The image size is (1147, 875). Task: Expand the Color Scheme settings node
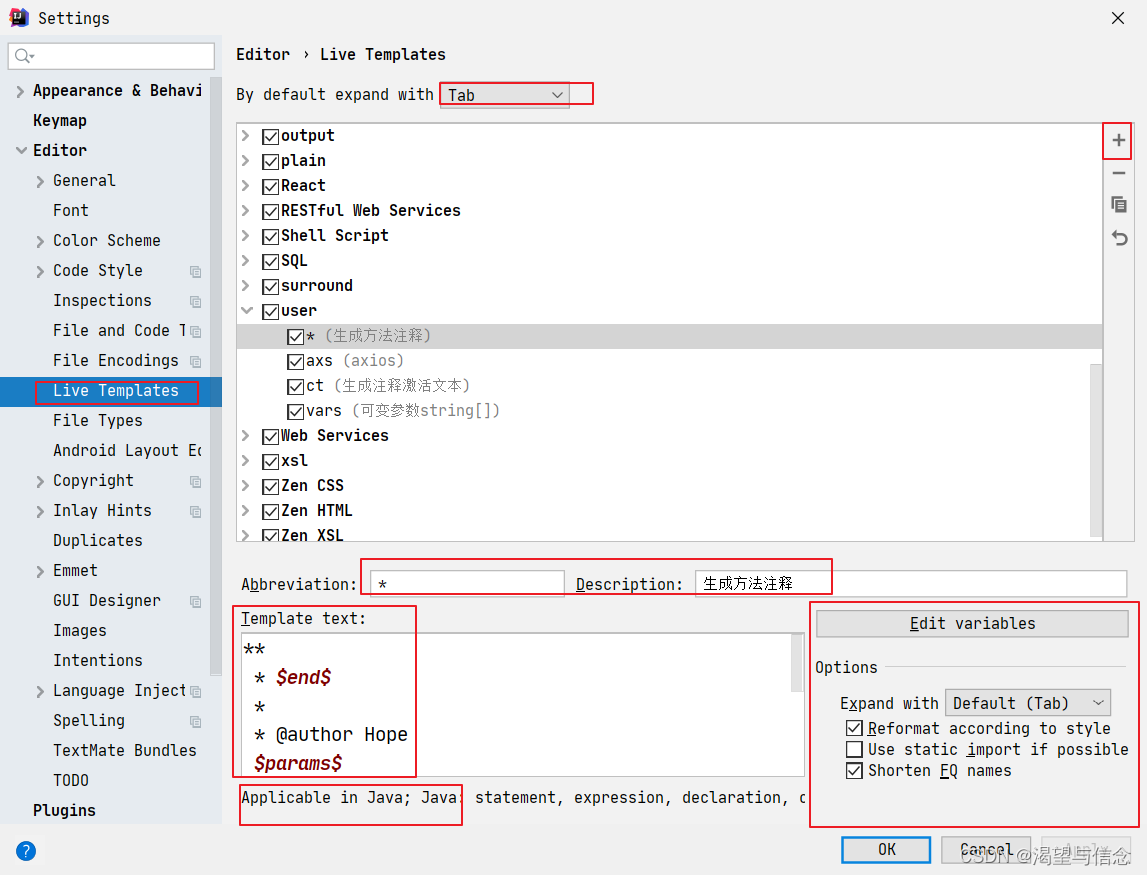[40, 241]
